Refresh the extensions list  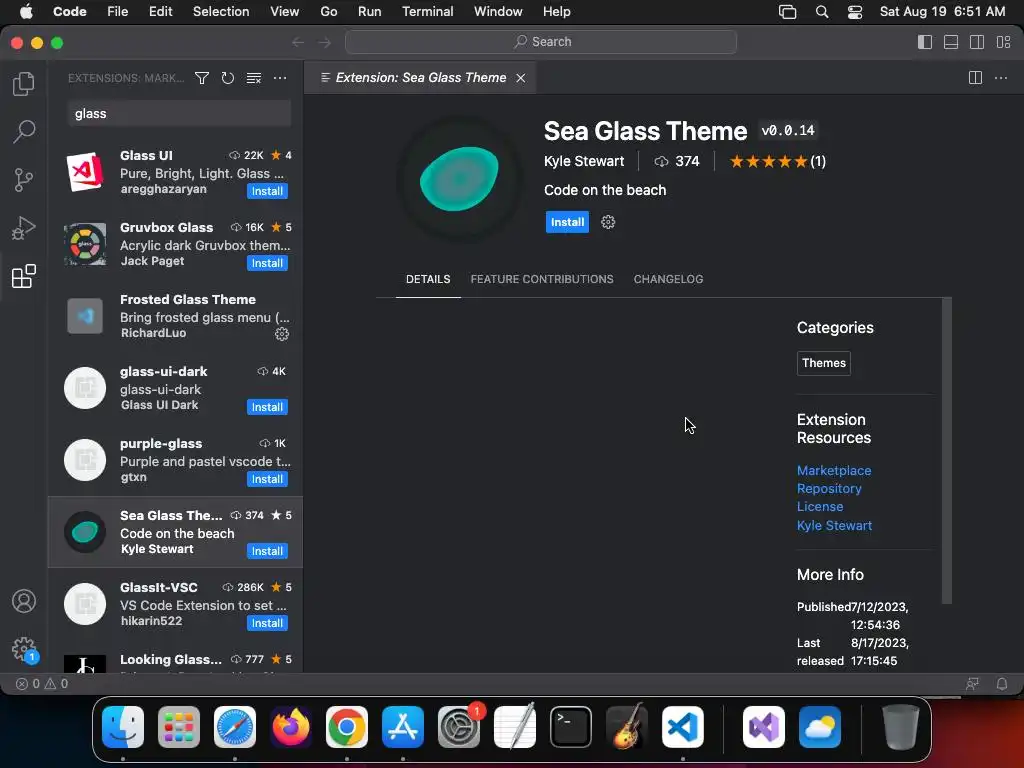[x=227, y=78]
